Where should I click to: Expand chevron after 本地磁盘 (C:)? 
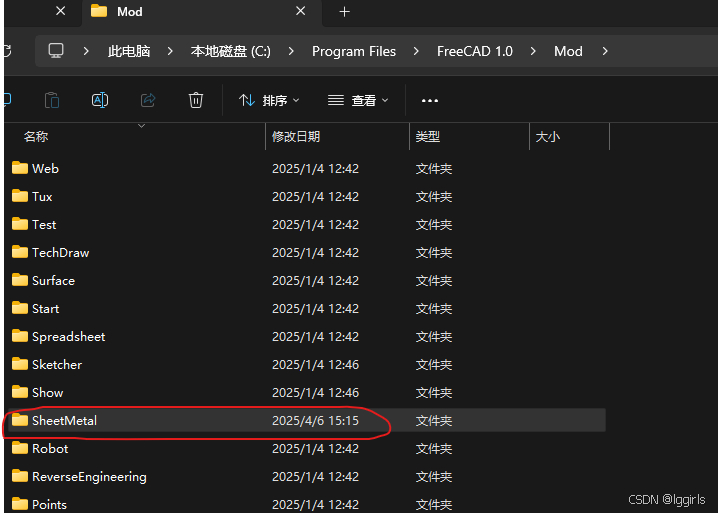[x=291, y=51]
